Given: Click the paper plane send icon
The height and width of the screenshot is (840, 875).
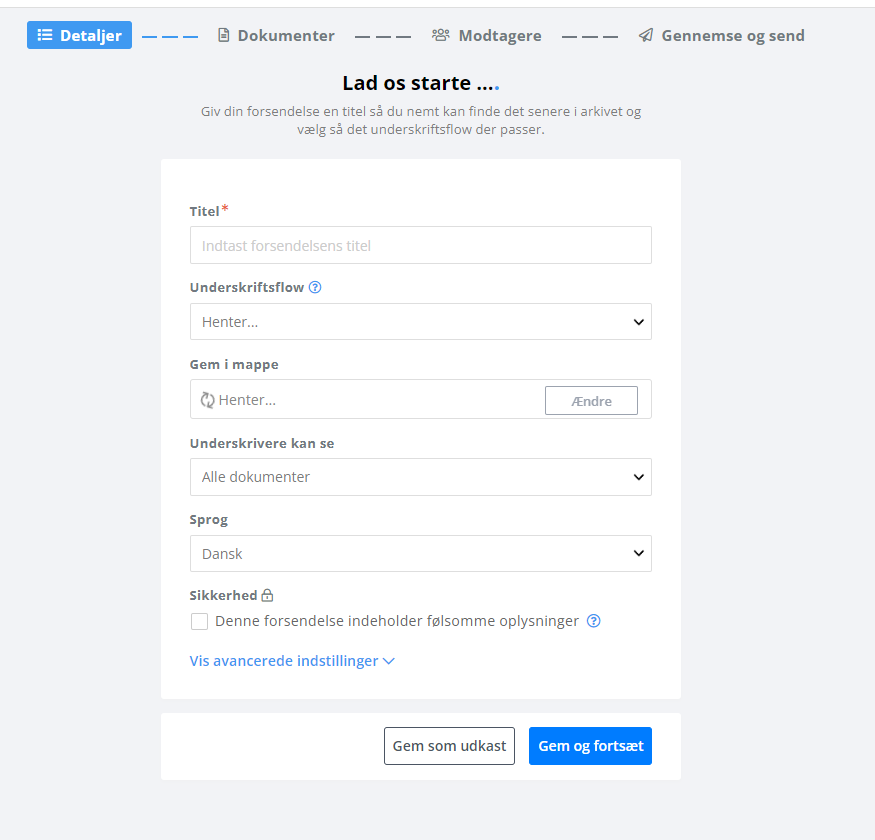Looking at the screenshot, I should tap(646, 35).
